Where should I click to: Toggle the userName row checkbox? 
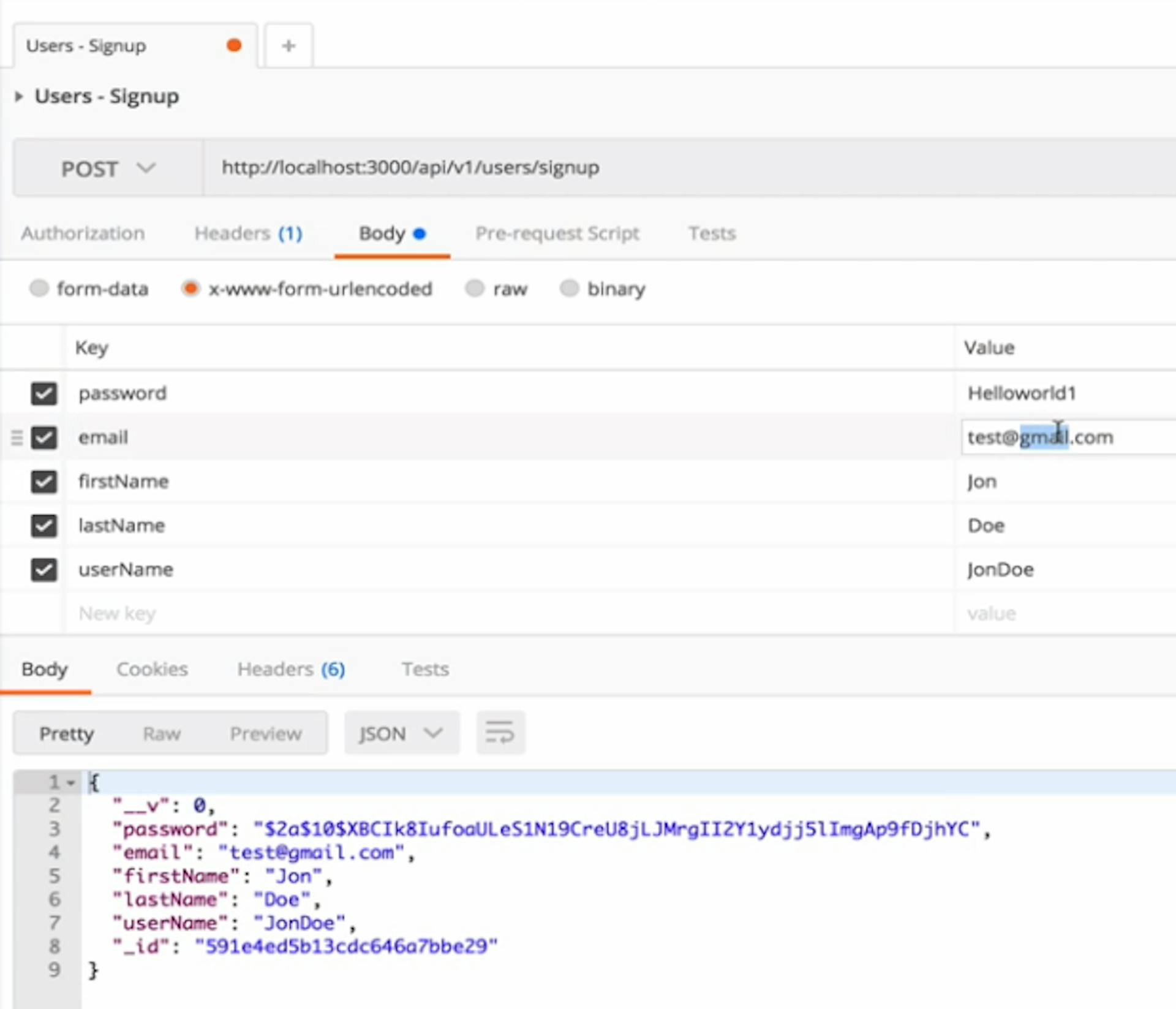43,570
